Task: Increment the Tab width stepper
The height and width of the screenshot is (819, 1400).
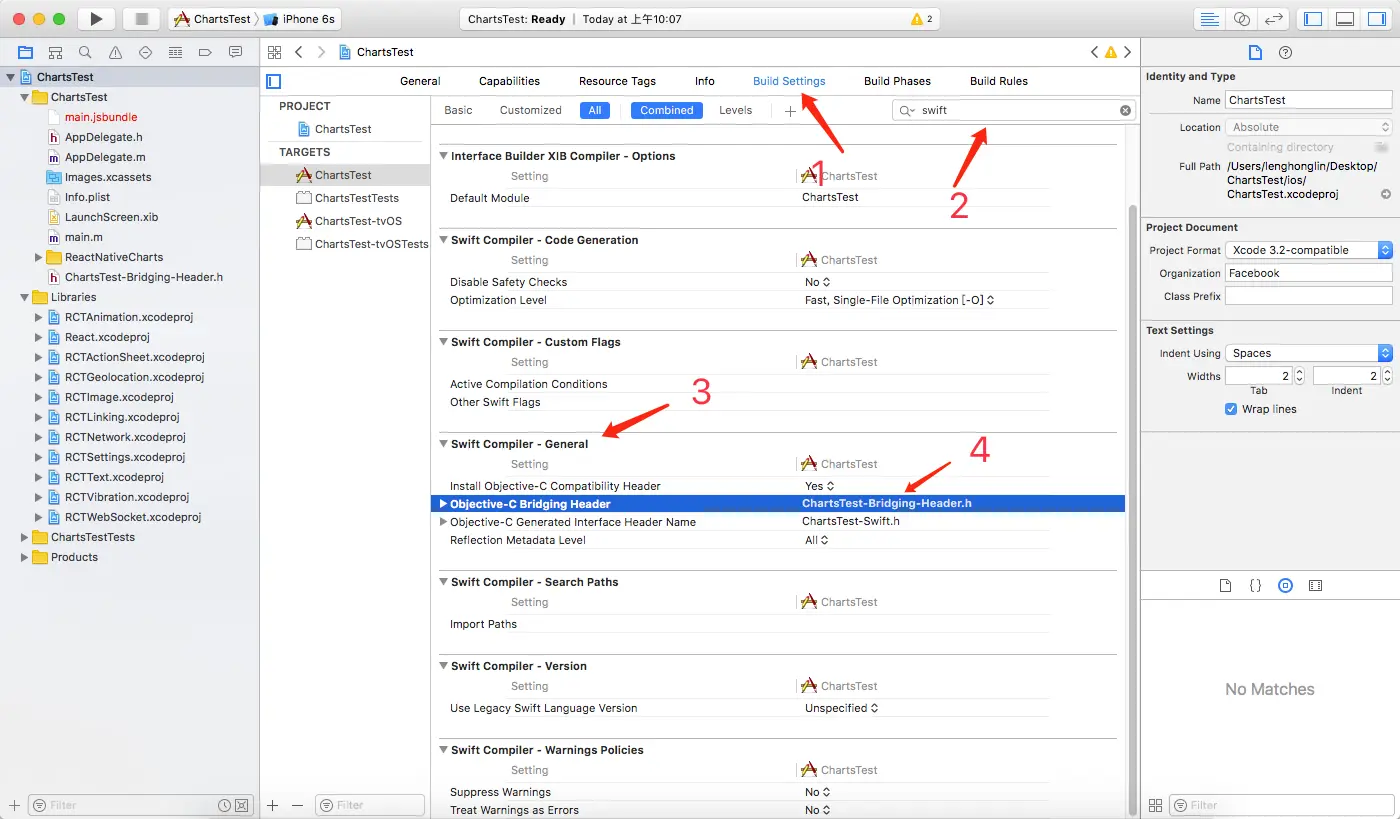Action: point(1299,372)
